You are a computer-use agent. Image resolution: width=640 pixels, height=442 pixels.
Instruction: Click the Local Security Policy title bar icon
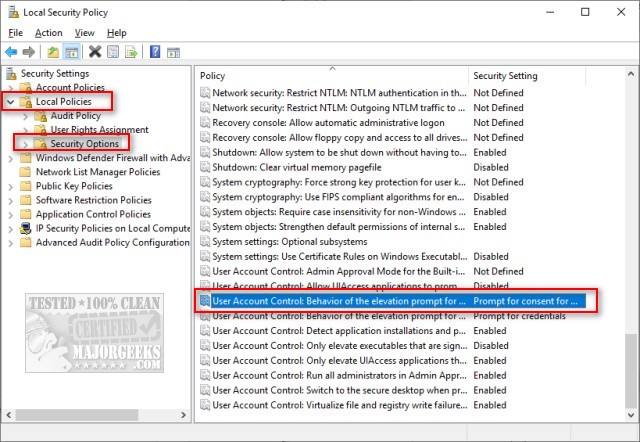13,13
